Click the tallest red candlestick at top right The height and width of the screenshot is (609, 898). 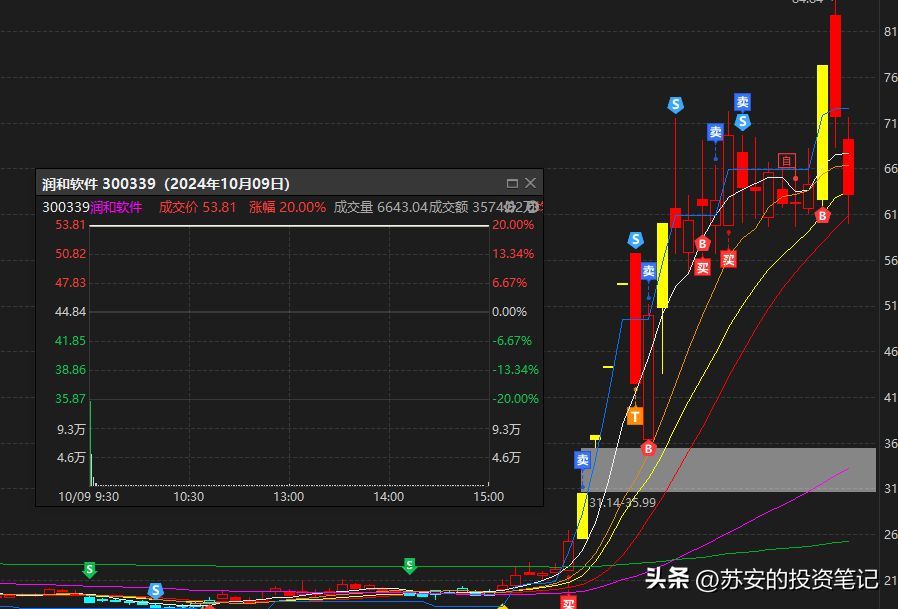click(x=835, y=65)
